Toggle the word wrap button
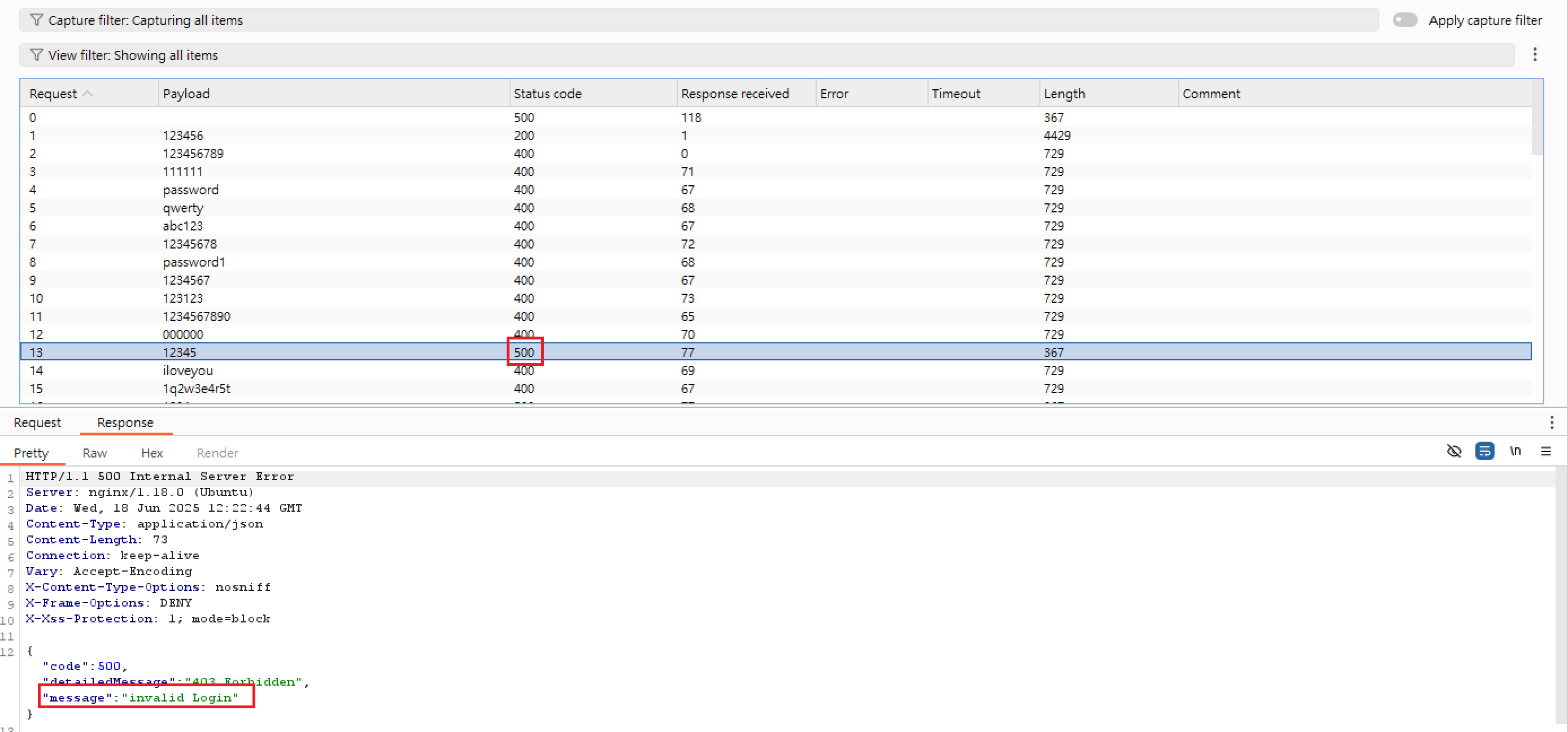The width and height of the screenshot is (1568, 732). pos(1484,451)
